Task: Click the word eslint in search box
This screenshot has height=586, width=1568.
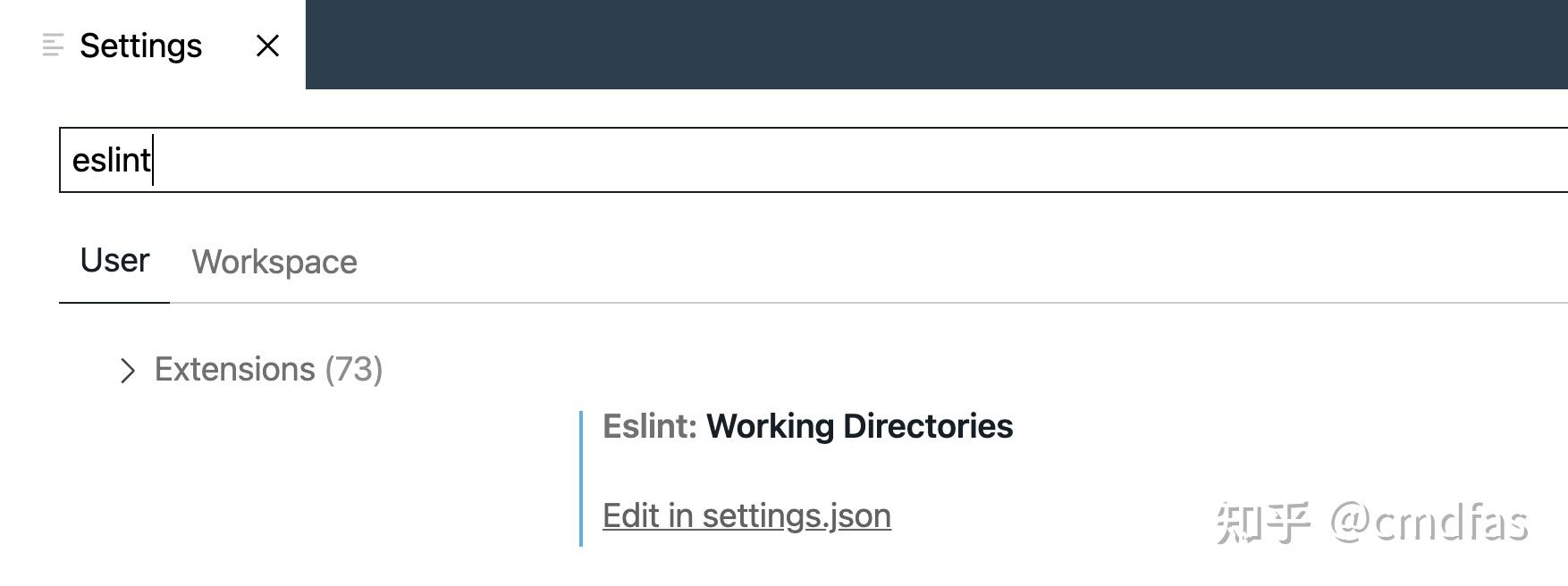Action: (x=112, y=160)
